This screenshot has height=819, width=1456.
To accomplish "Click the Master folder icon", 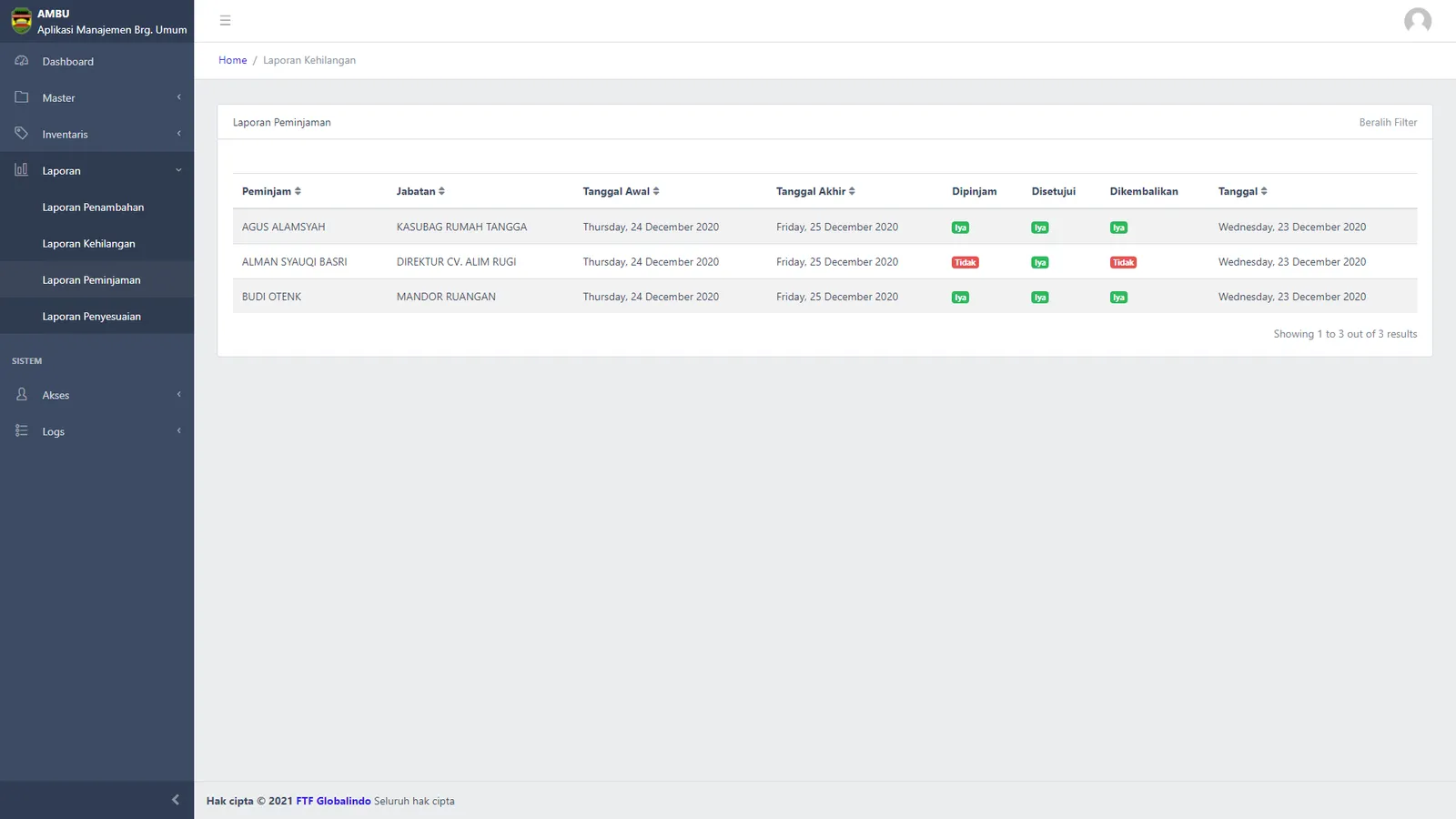I will click(x=22, y=97).
